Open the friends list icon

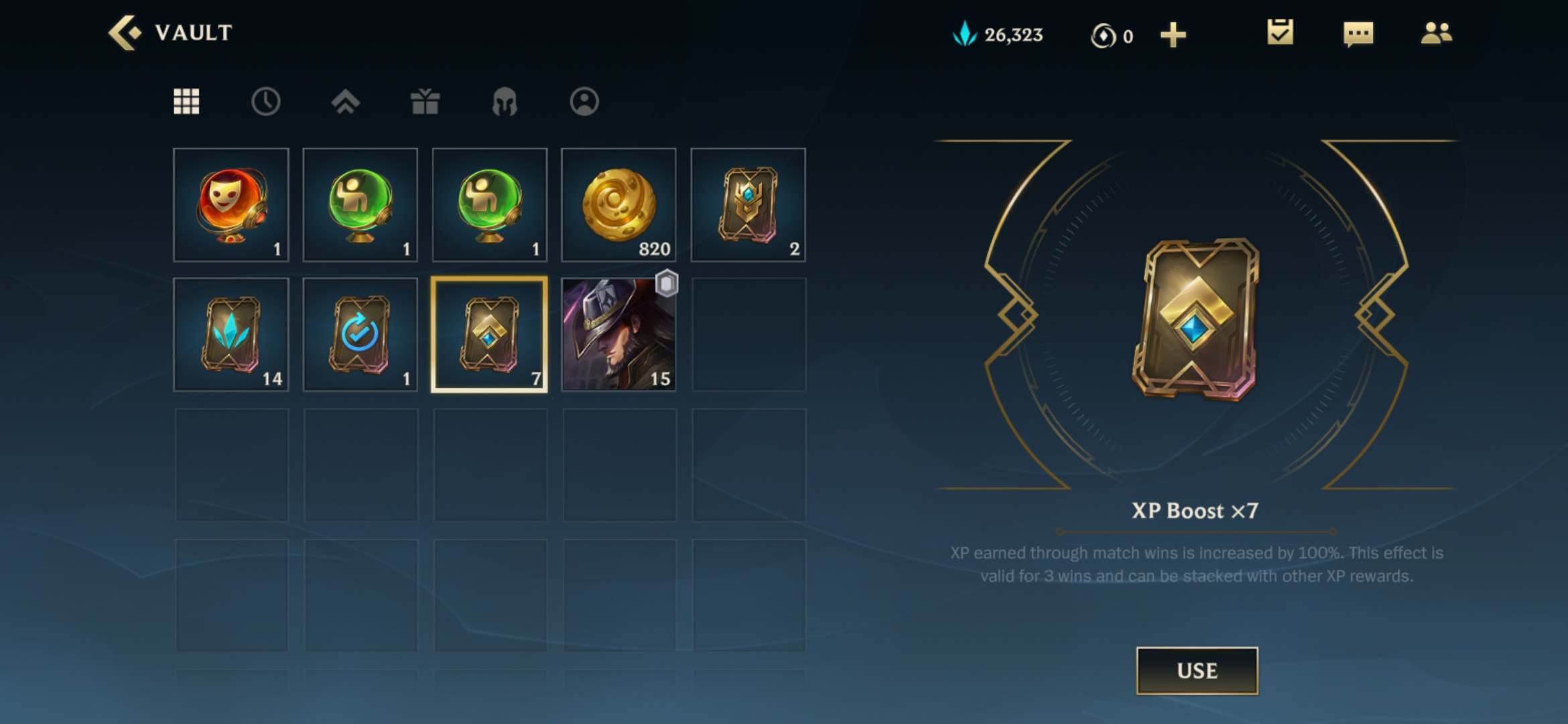coord(1437,33)
